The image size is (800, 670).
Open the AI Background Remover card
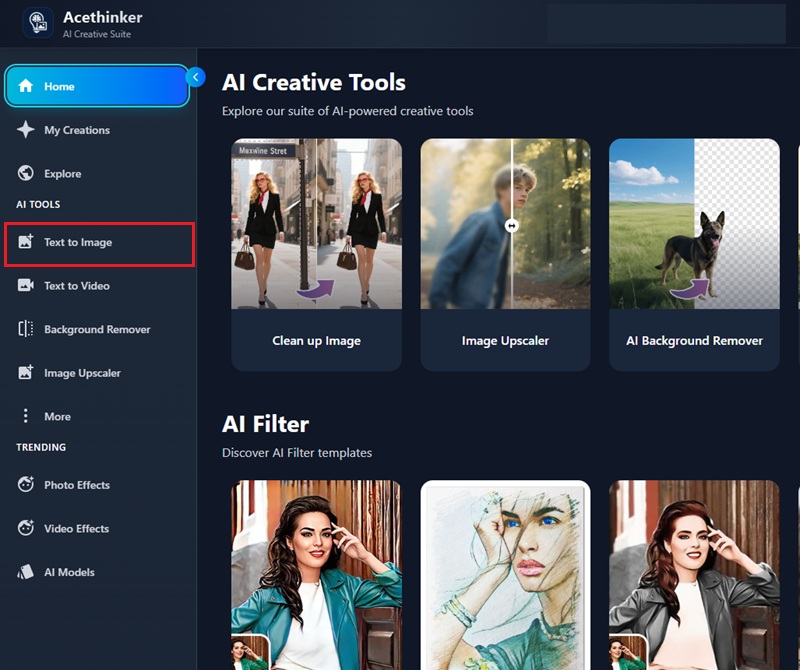[694, 254]
